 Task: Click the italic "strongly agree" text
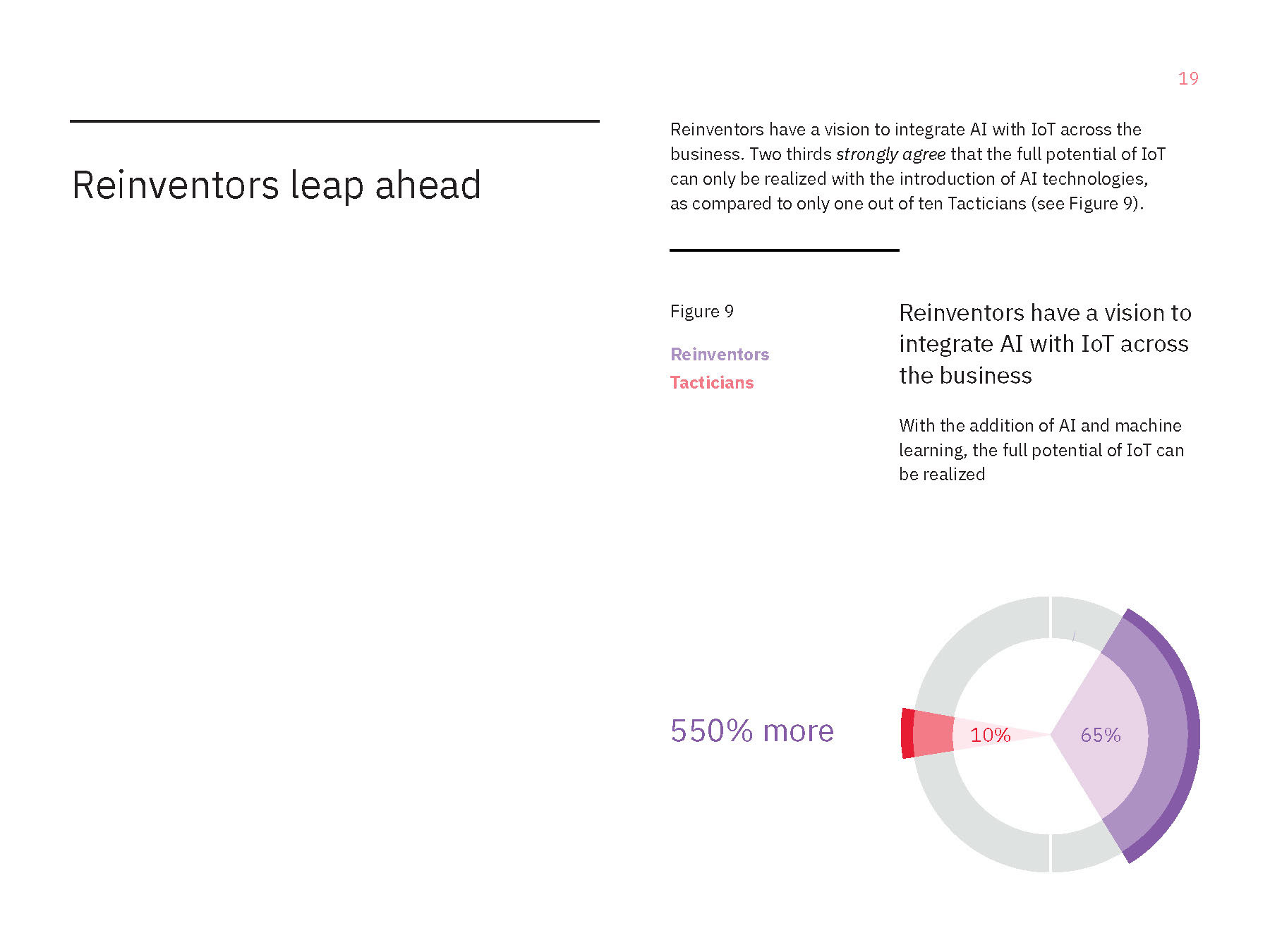pos(890,154)
